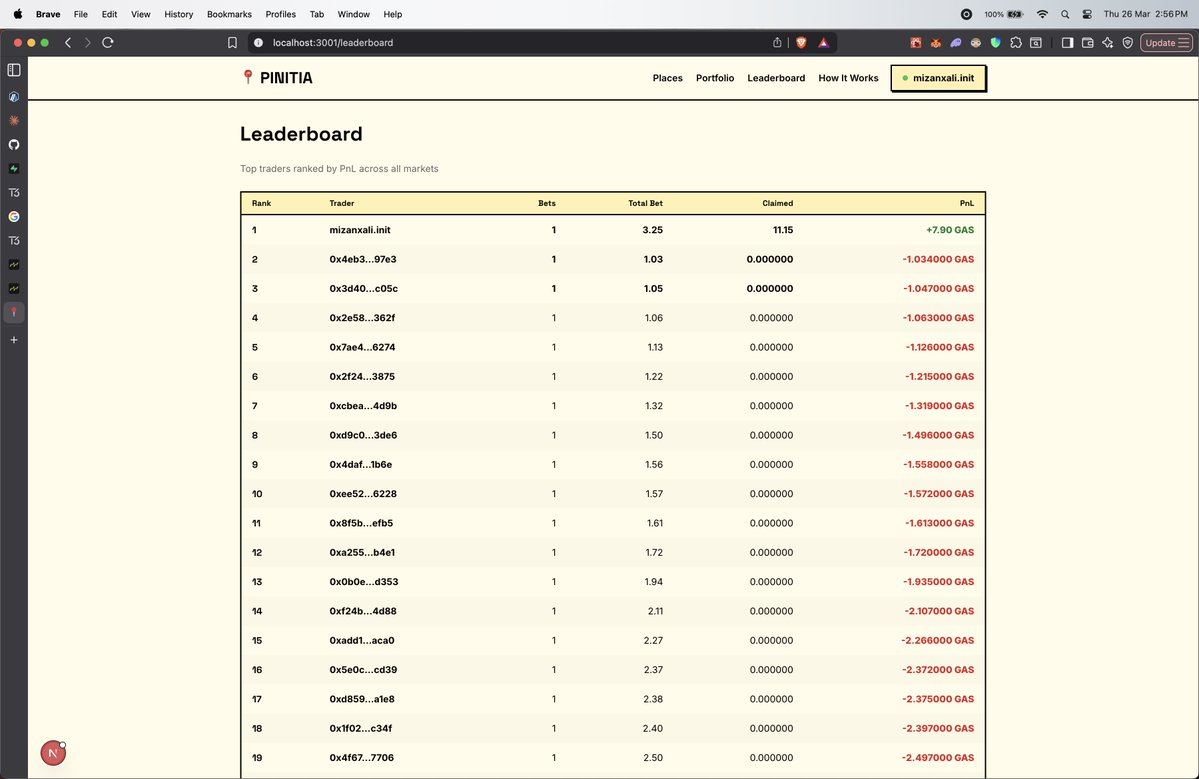Click the -1.572000 GAS PnL value

939,494
